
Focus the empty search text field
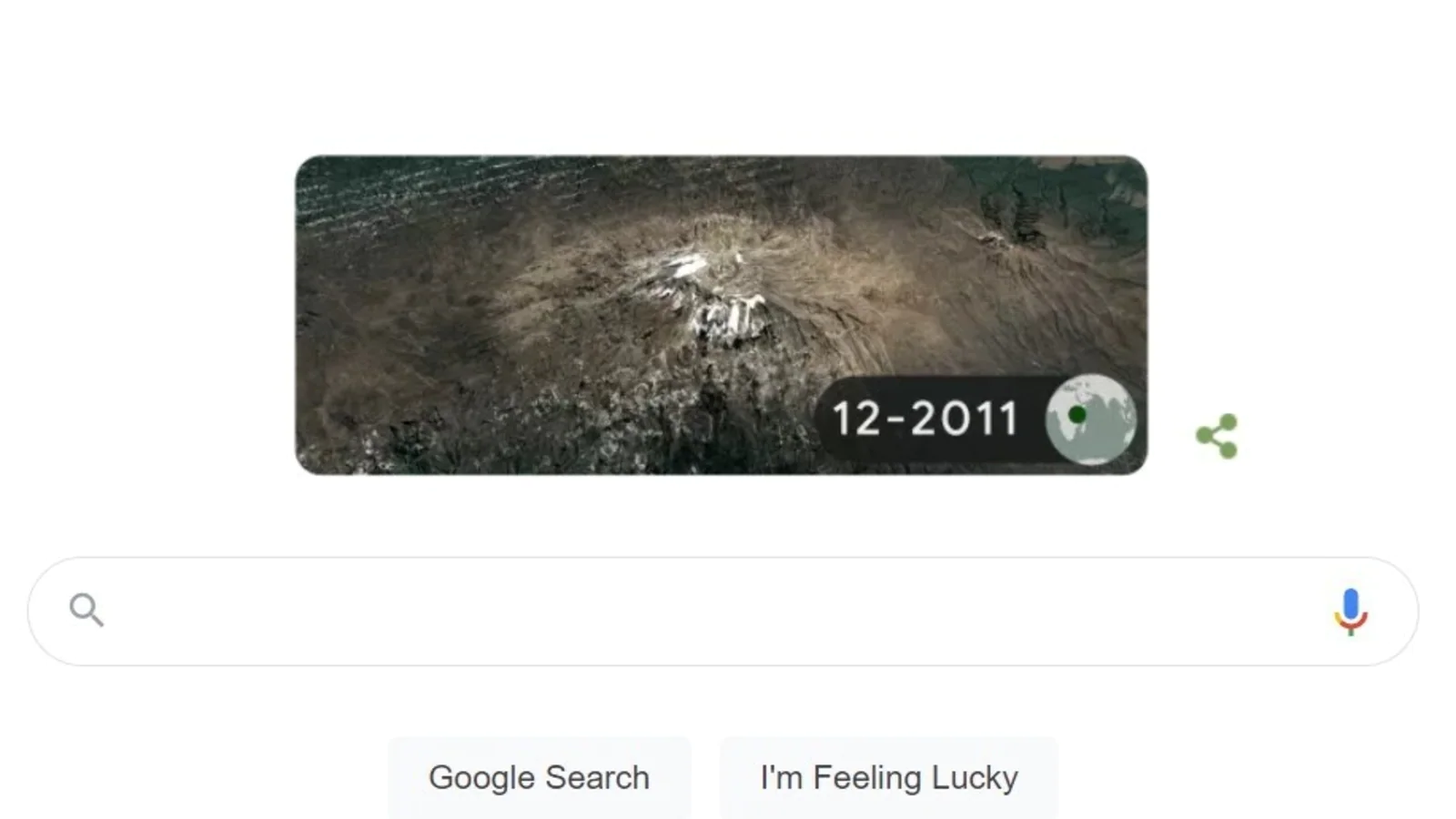723,611
